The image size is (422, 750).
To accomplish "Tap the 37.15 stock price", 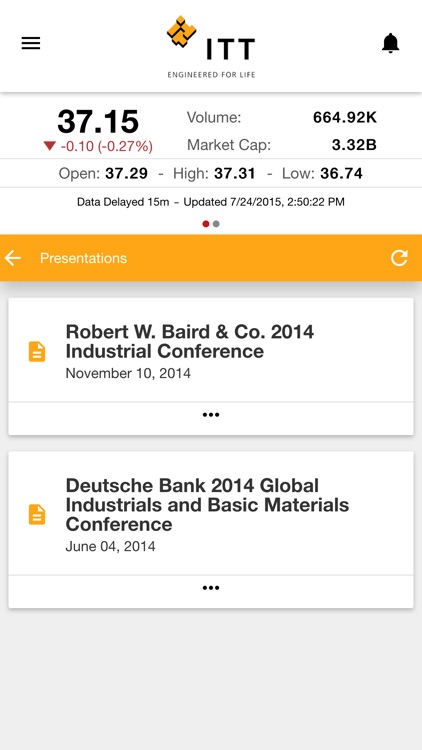I will (98, 121).
